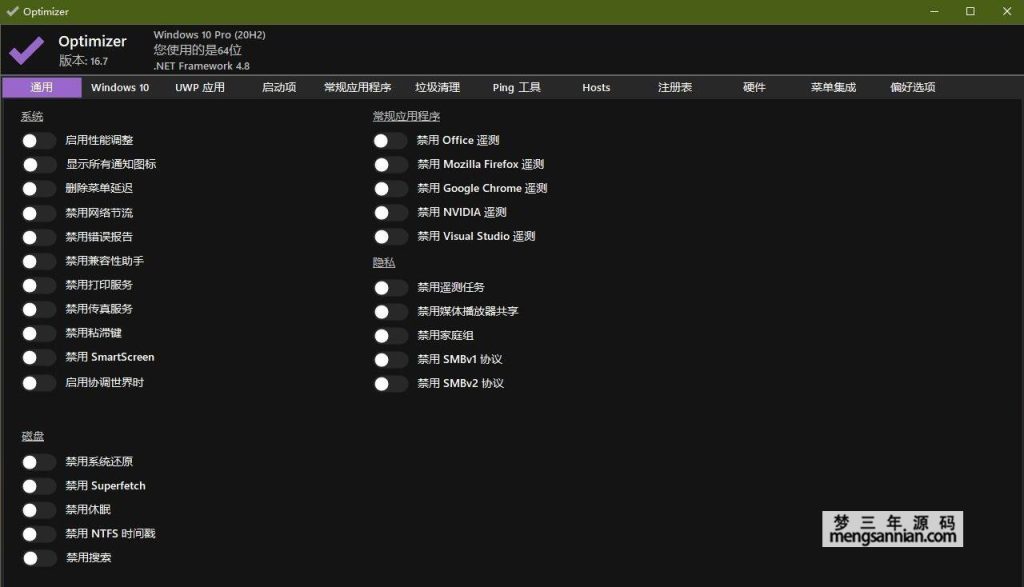Switch to 注册表 tab
This screenshot has width=1024, height=587.
tap(675, 87)
